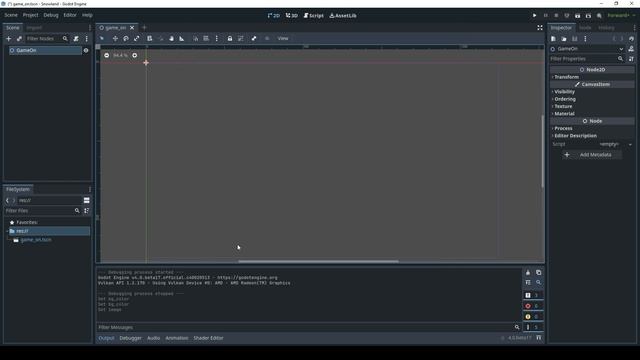The image size is (640, 360).
Task: Open the View menu in viewport toolbar
Action: (x=283, y=38)
